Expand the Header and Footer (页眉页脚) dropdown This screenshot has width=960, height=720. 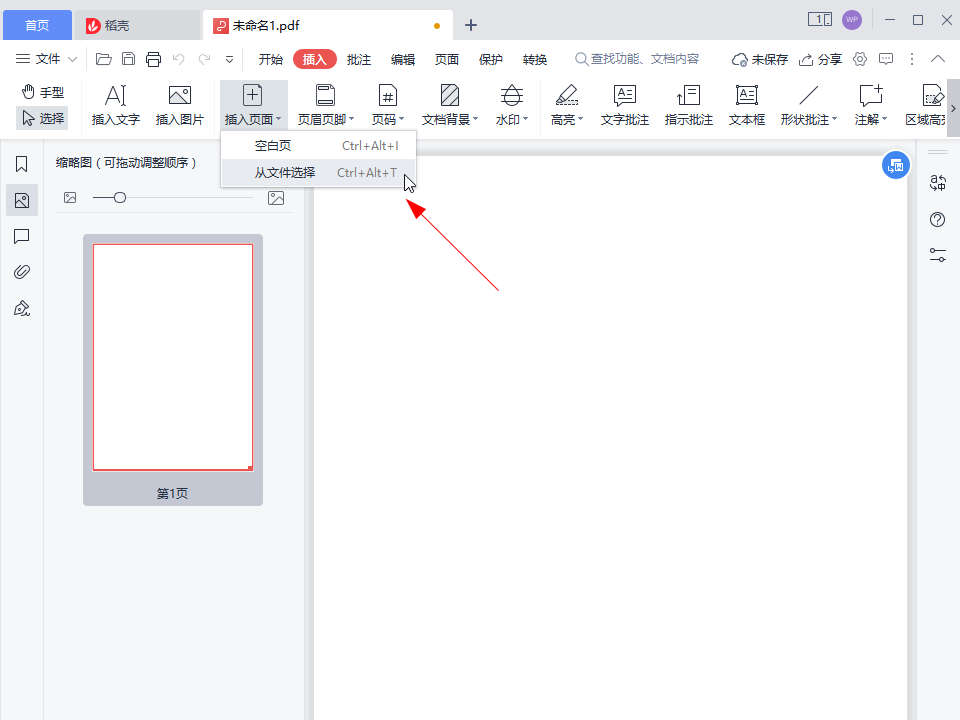click(326, 105)
